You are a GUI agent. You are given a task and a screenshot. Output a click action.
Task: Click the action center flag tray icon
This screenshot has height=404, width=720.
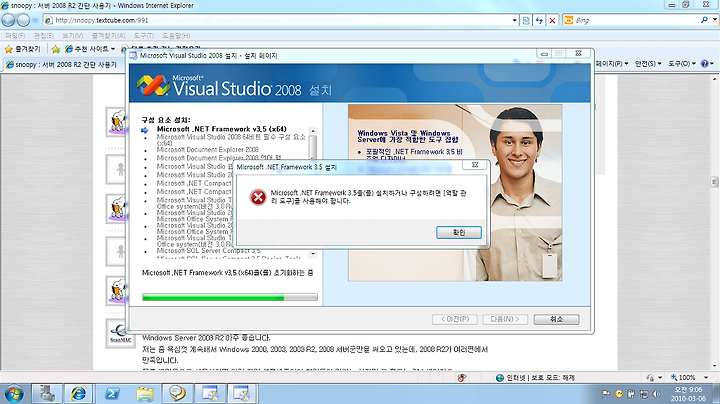coord(606,394)
